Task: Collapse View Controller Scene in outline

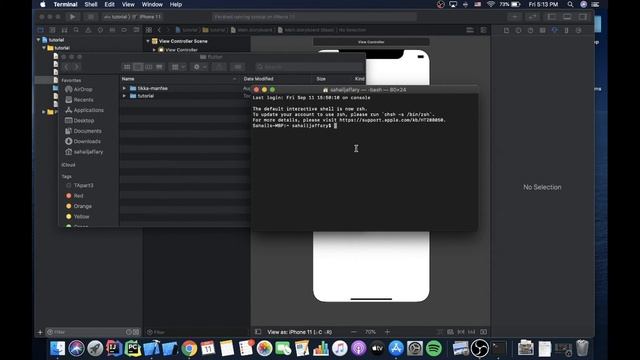Action: coord(148,41)
